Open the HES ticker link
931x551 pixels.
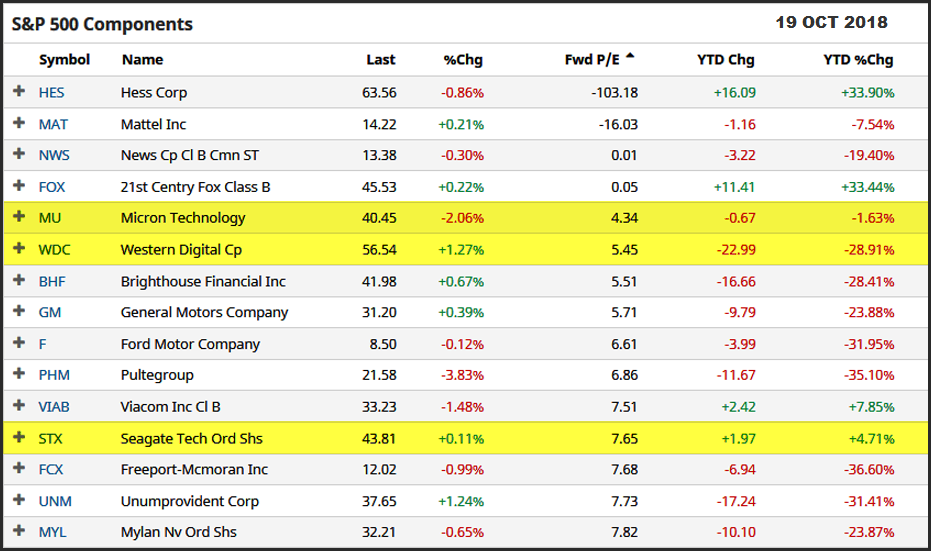(x=51, y=92)
